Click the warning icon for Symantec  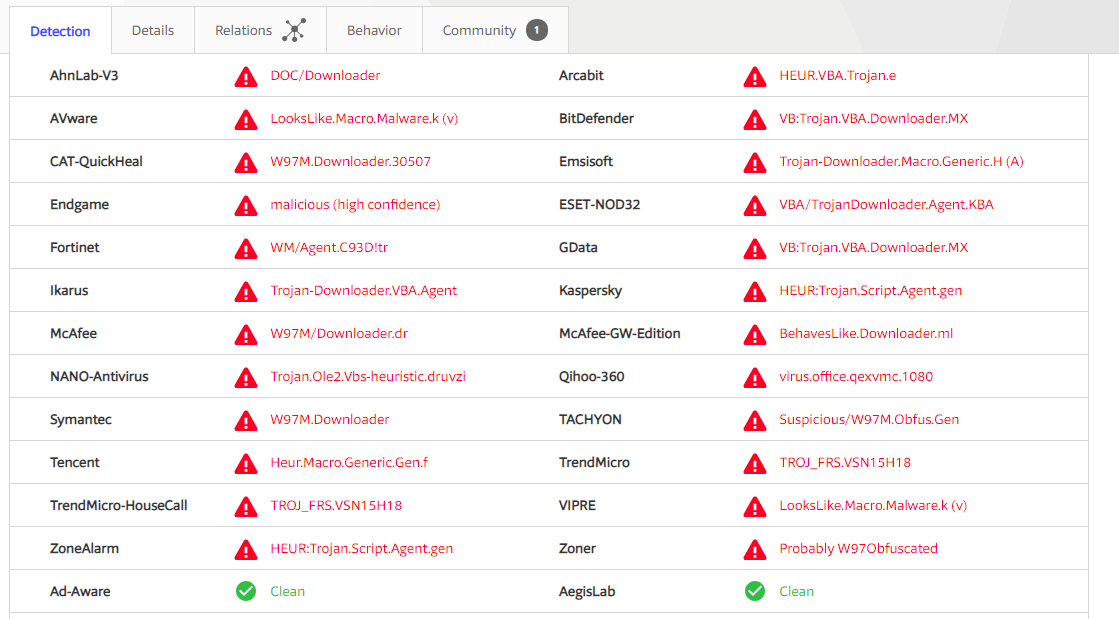click(x=245, y=421)
